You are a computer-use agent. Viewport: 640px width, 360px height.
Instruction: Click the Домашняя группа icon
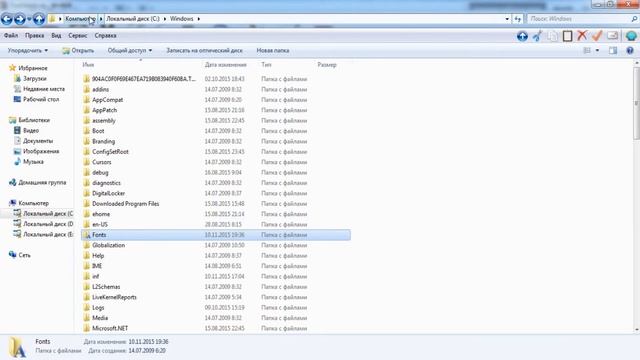[x=13, y=182]
